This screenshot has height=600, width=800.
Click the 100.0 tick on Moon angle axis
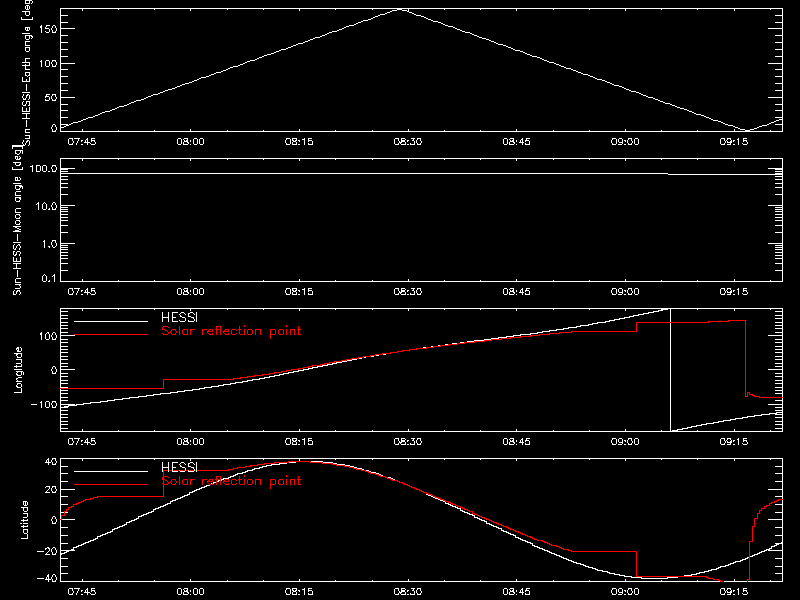tap(43, 168)
